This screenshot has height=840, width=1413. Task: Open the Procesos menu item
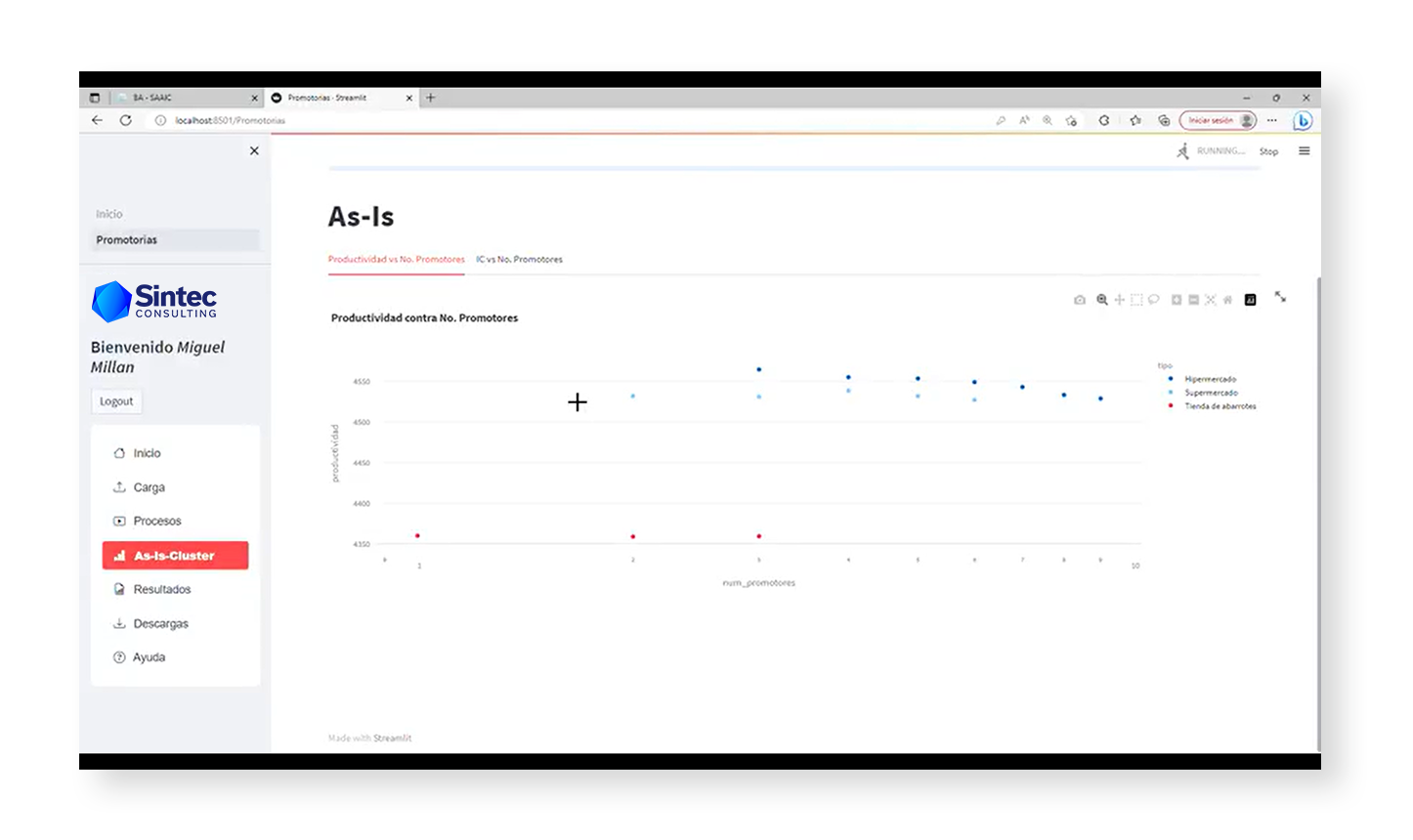tap(175, 521)
